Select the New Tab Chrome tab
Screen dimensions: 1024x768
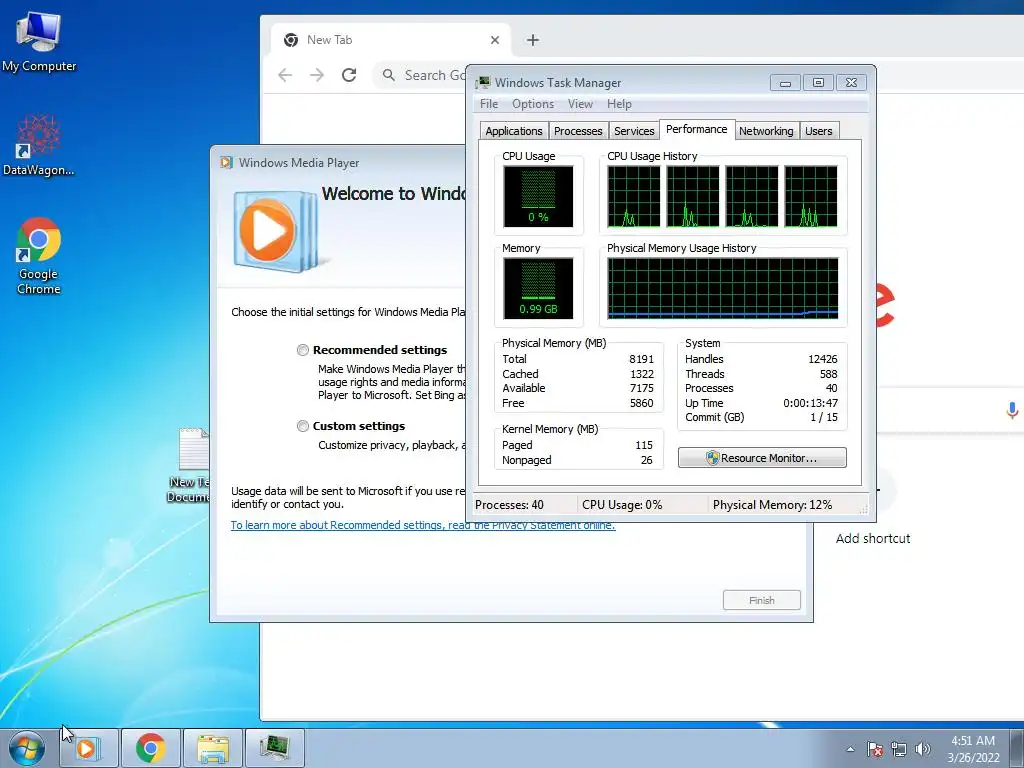click(x=391, y=40)
